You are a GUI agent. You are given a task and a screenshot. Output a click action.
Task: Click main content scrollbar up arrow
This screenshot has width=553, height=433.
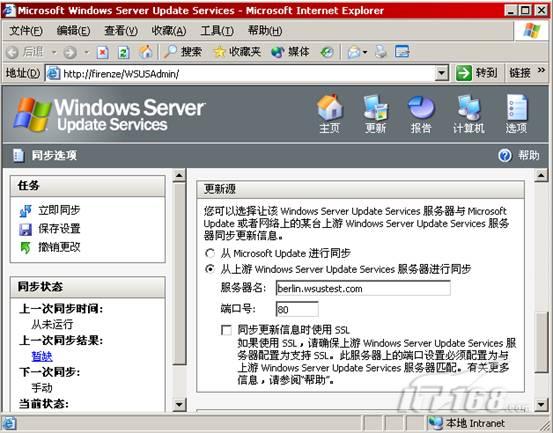coord(541,175)
